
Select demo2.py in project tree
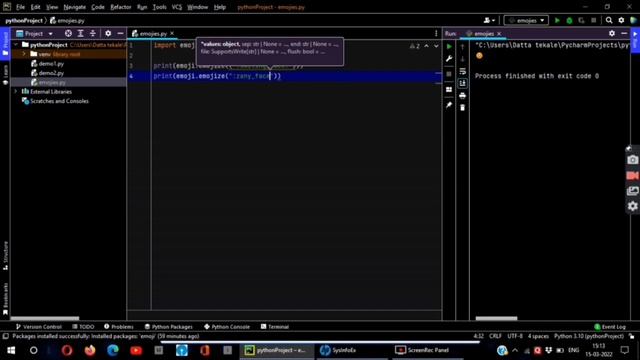[x=51, y=73]
